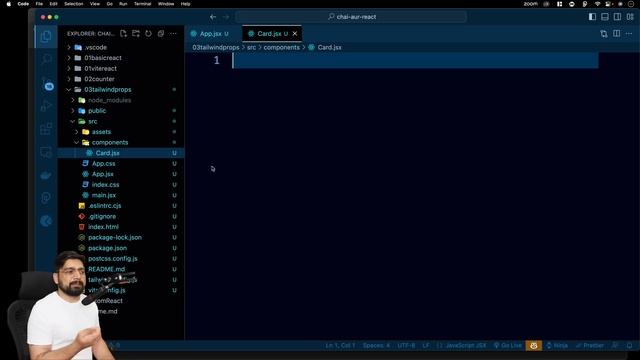Click components in the breadcrumb path
Image resolution: width=640 pixels, height=360 pixels.
(x=281, y=47)
